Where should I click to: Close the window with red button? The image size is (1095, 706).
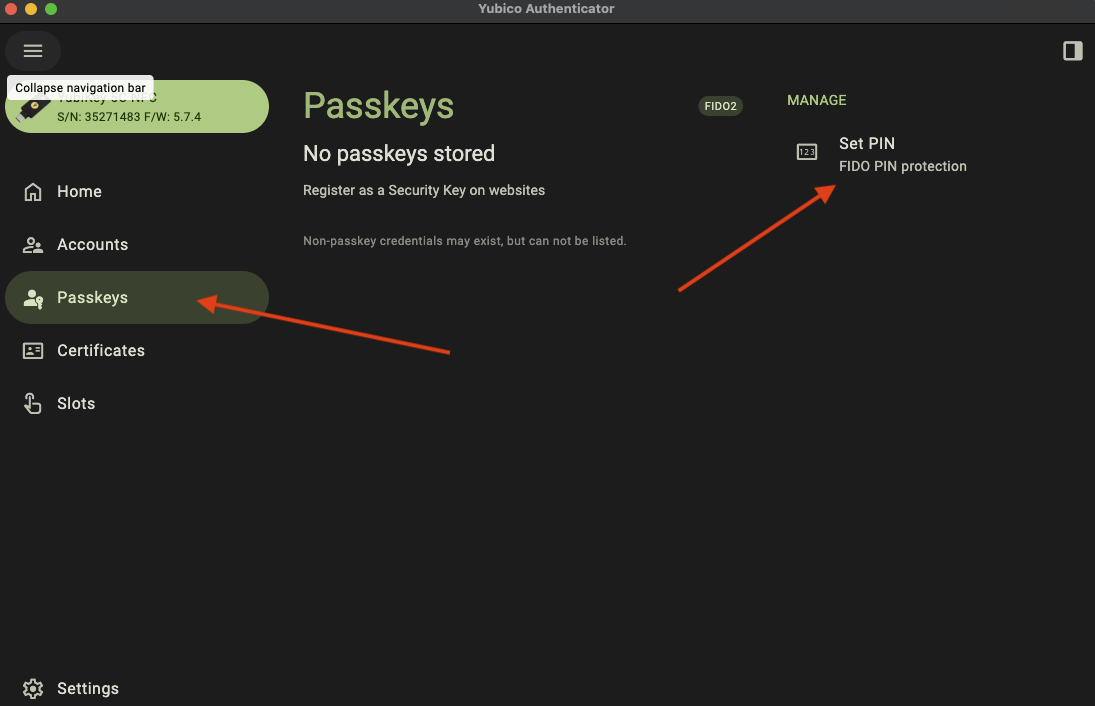point(10,9)
